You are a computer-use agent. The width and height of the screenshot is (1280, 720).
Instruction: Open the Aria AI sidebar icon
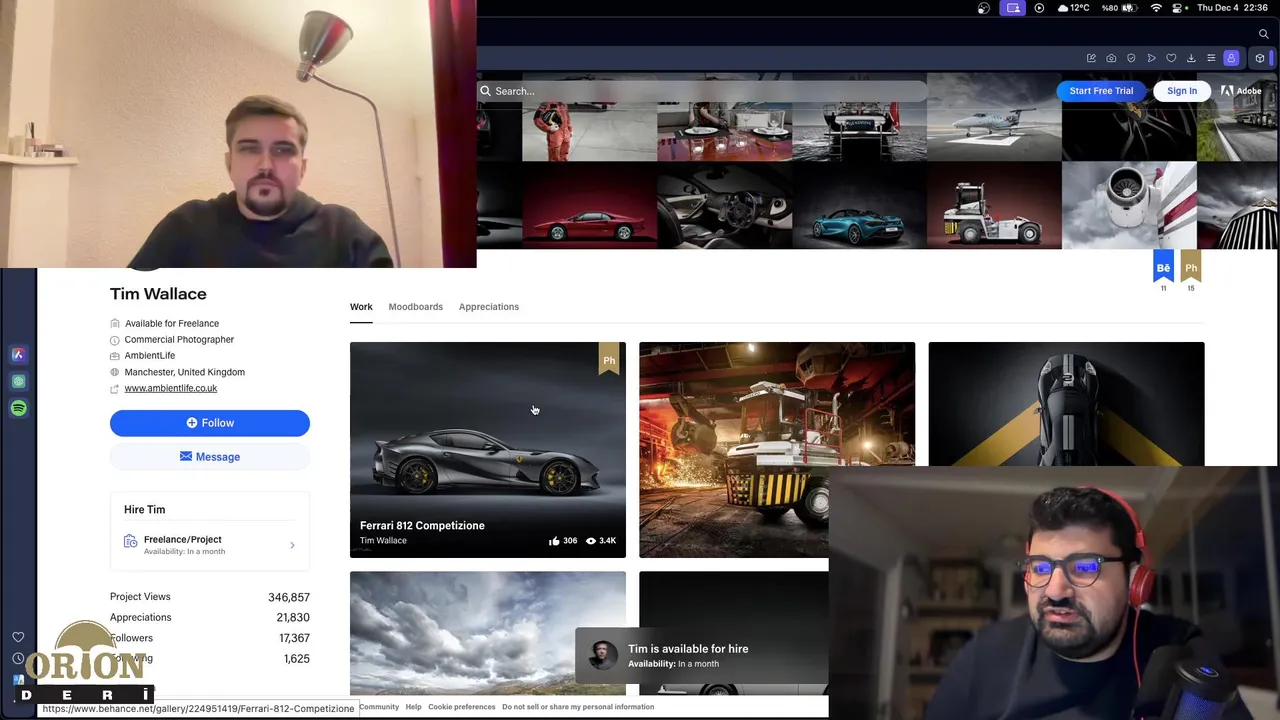point(18,354)
